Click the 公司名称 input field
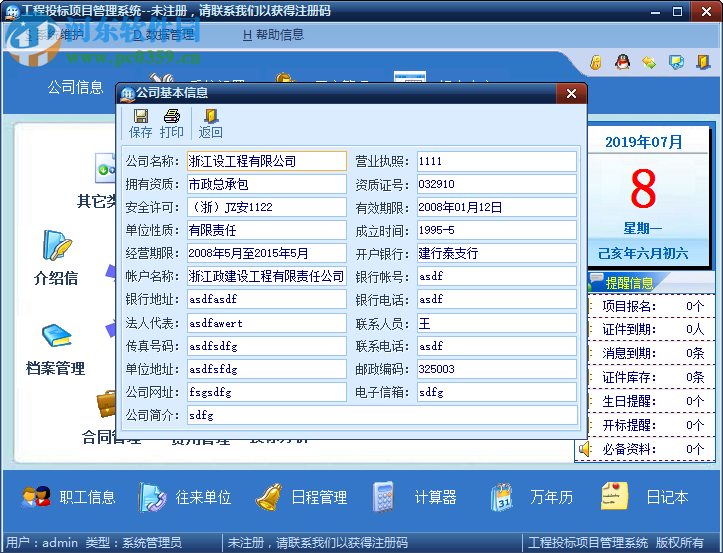 pyautogui.click(x=267, y=161)
